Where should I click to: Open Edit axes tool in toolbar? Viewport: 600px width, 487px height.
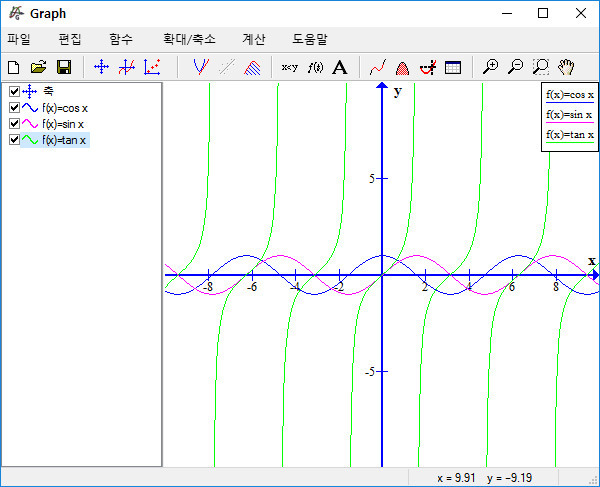[x=101, y=67]
